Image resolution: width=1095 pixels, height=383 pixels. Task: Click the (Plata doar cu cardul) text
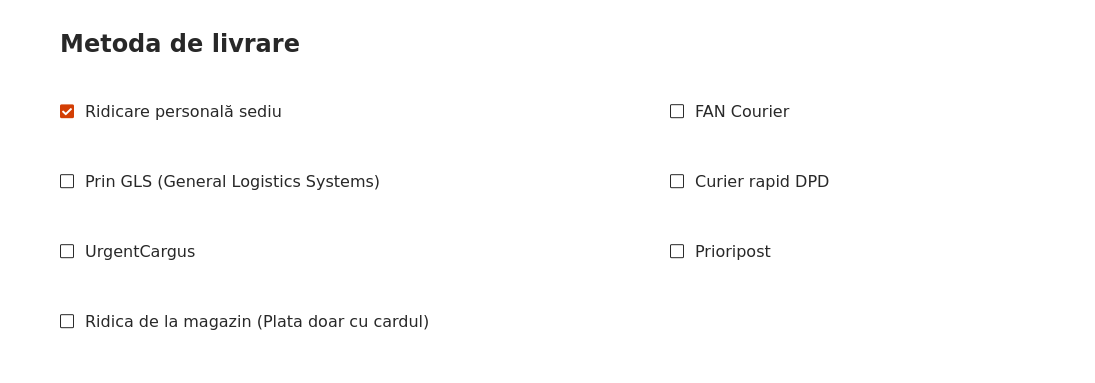(x=343, y=321)
